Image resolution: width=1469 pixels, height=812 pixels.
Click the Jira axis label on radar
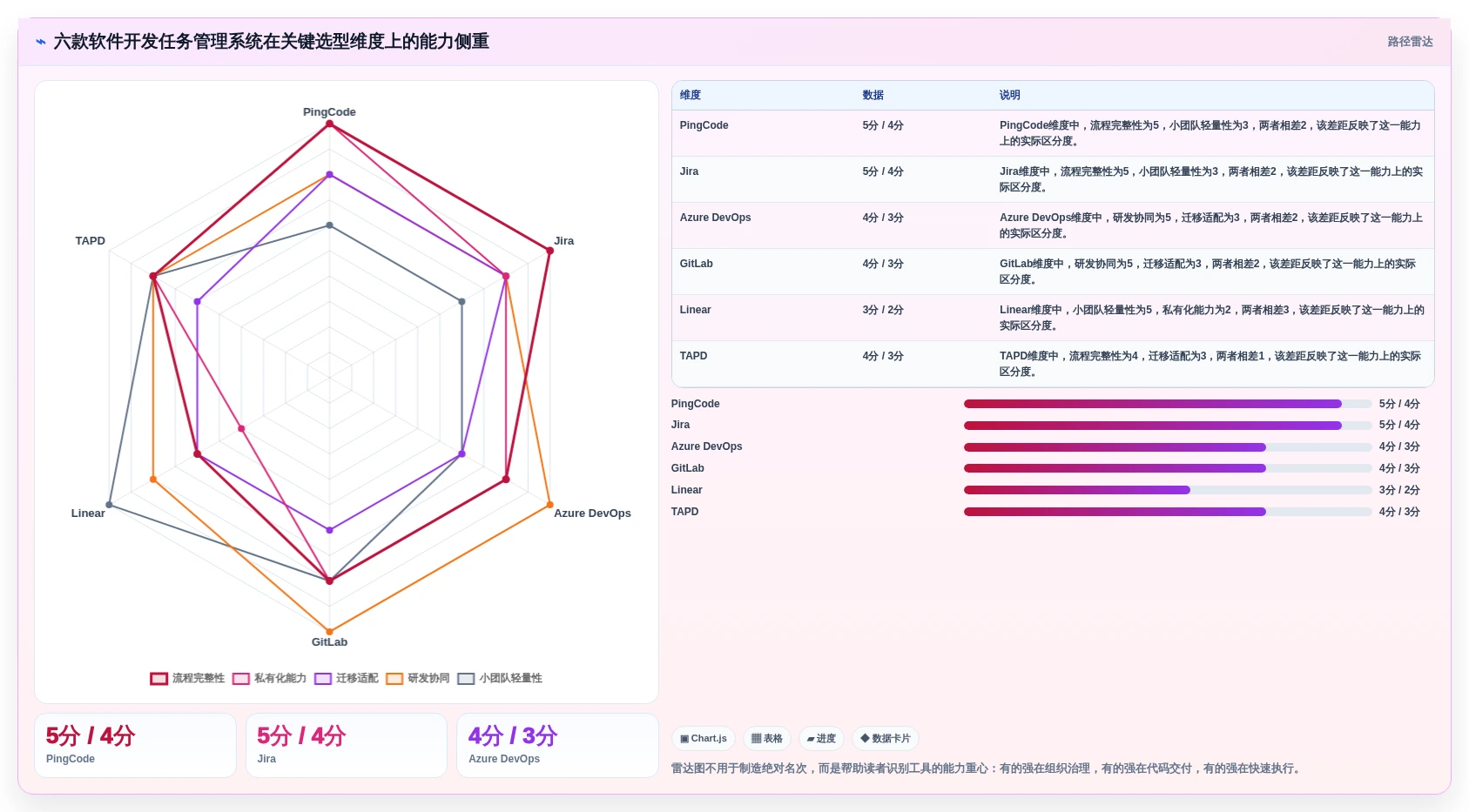pos(564,241)
